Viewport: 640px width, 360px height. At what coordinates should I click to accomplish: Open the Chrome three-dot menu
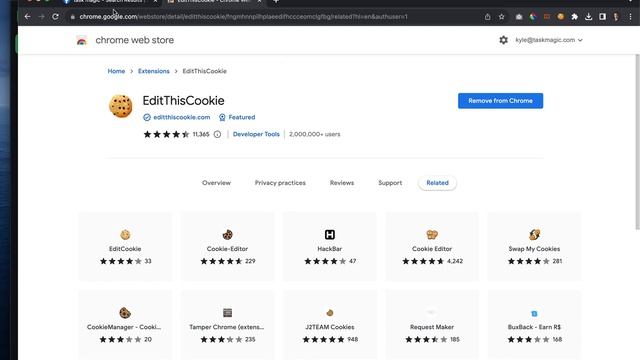tap(631, 17)
